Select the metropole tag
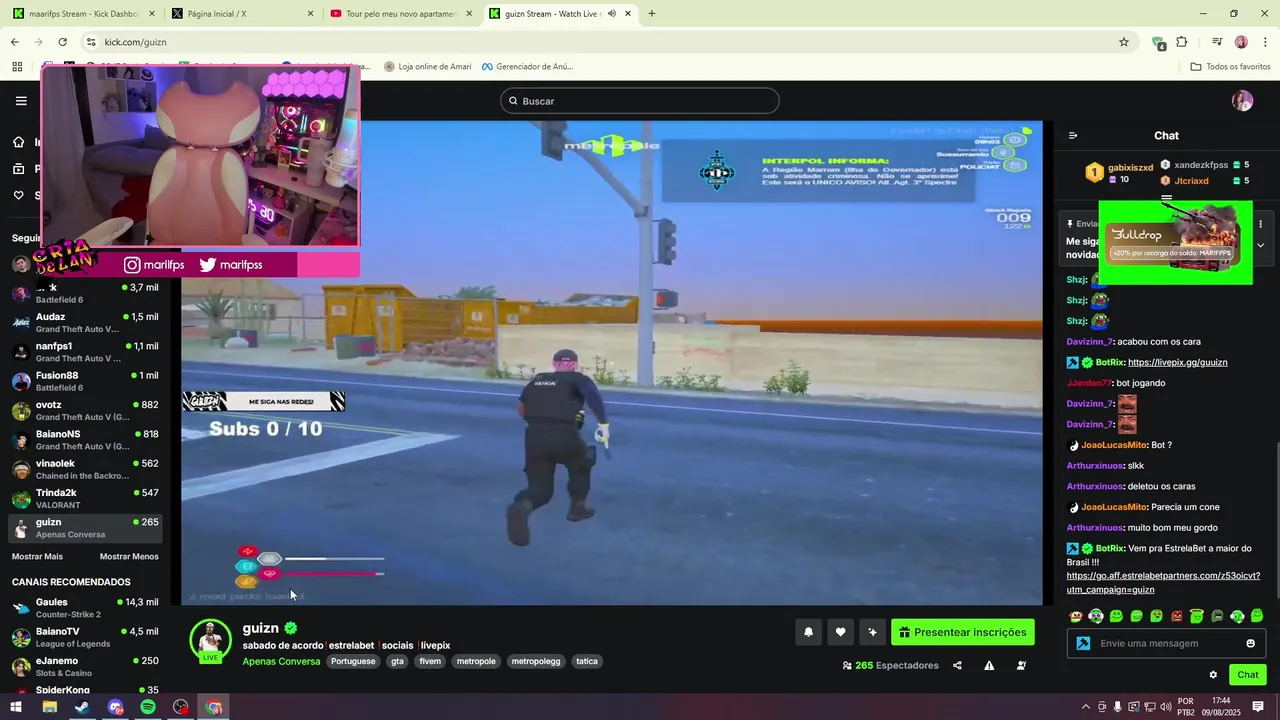Image resolution: width=1280 pixels, height=720 pixels. pyautogui.click(x=476, y=661)
